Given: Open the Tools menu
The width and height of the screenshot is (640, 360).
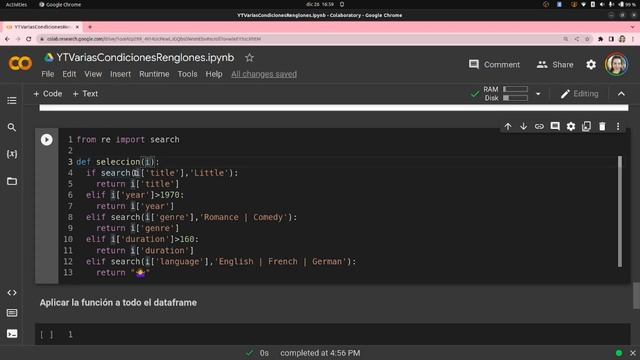Looking at the screenshot, I should tap(187, 74).
